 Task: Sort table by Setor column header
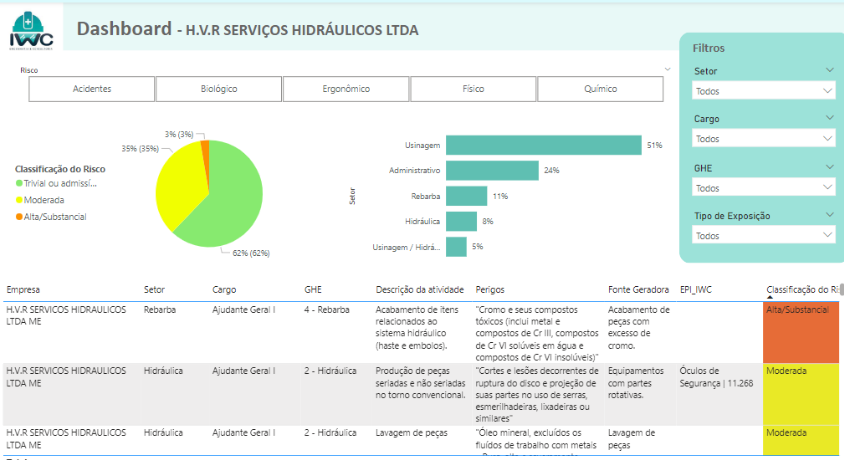tap(154, 289)
